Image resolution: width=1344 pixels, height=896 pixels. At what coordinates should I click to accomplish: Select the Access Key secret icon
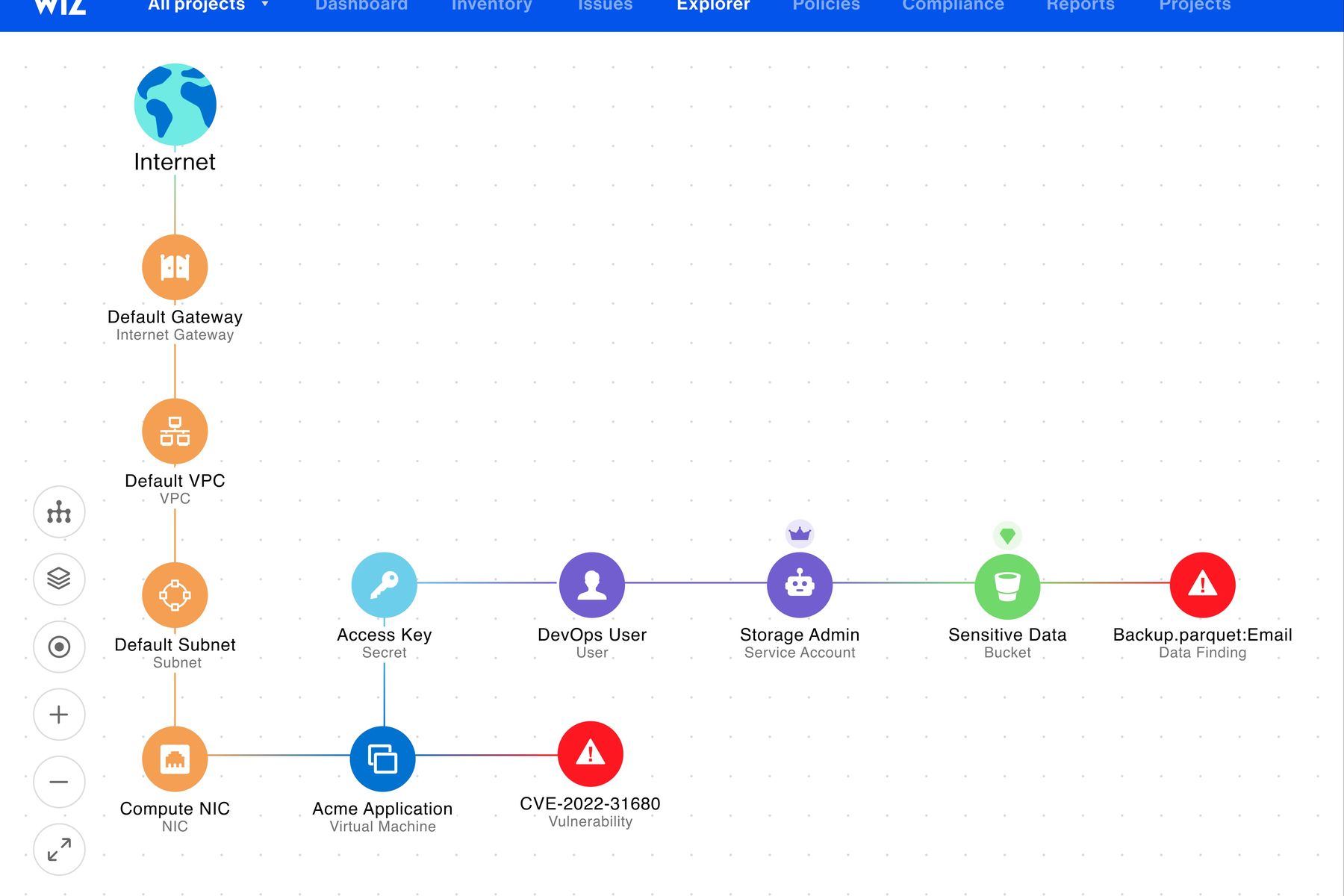pyautogui.click(x=385, y=585)
